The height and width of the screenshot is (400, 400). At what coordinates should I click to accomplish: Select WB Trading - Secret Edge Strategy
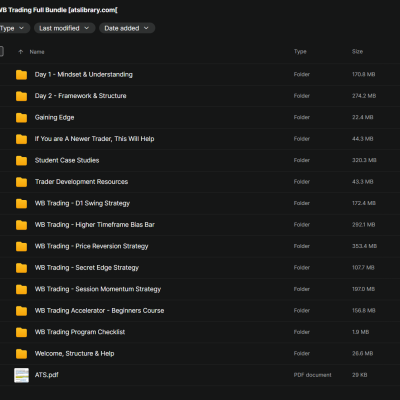coord(87,268)
